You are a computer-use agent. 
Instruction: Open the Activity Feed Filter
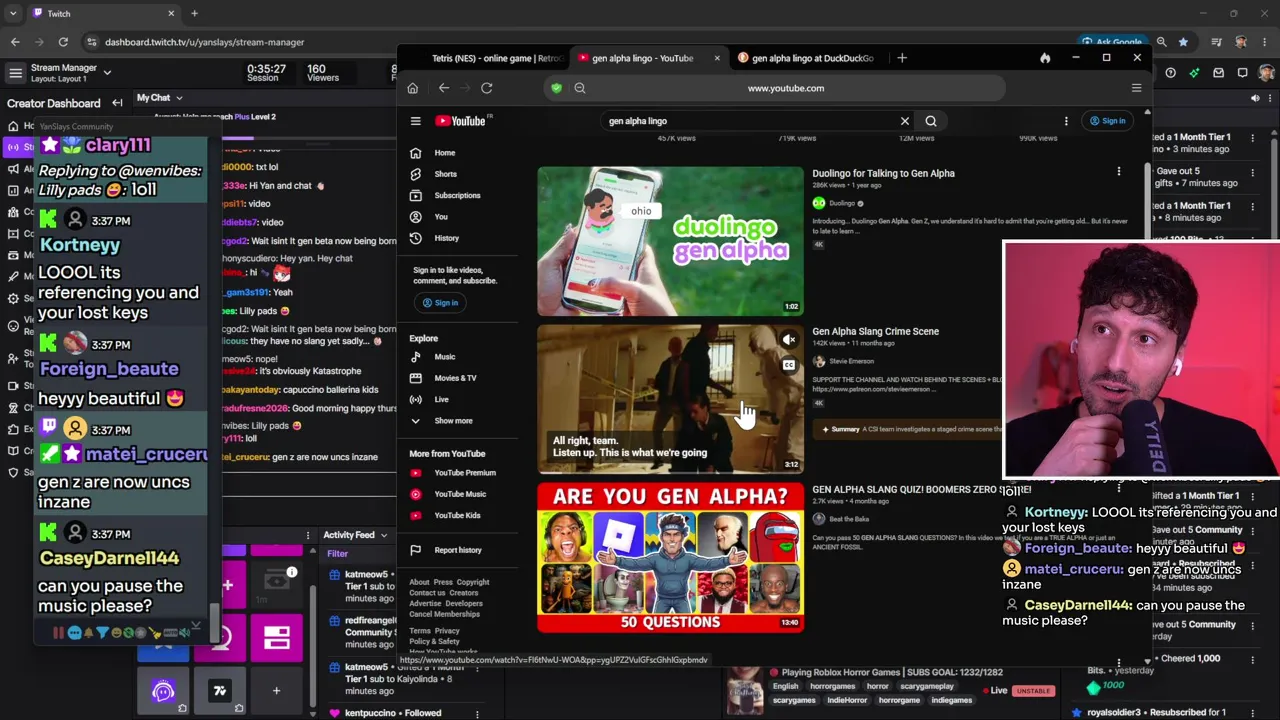click(337, 554)
